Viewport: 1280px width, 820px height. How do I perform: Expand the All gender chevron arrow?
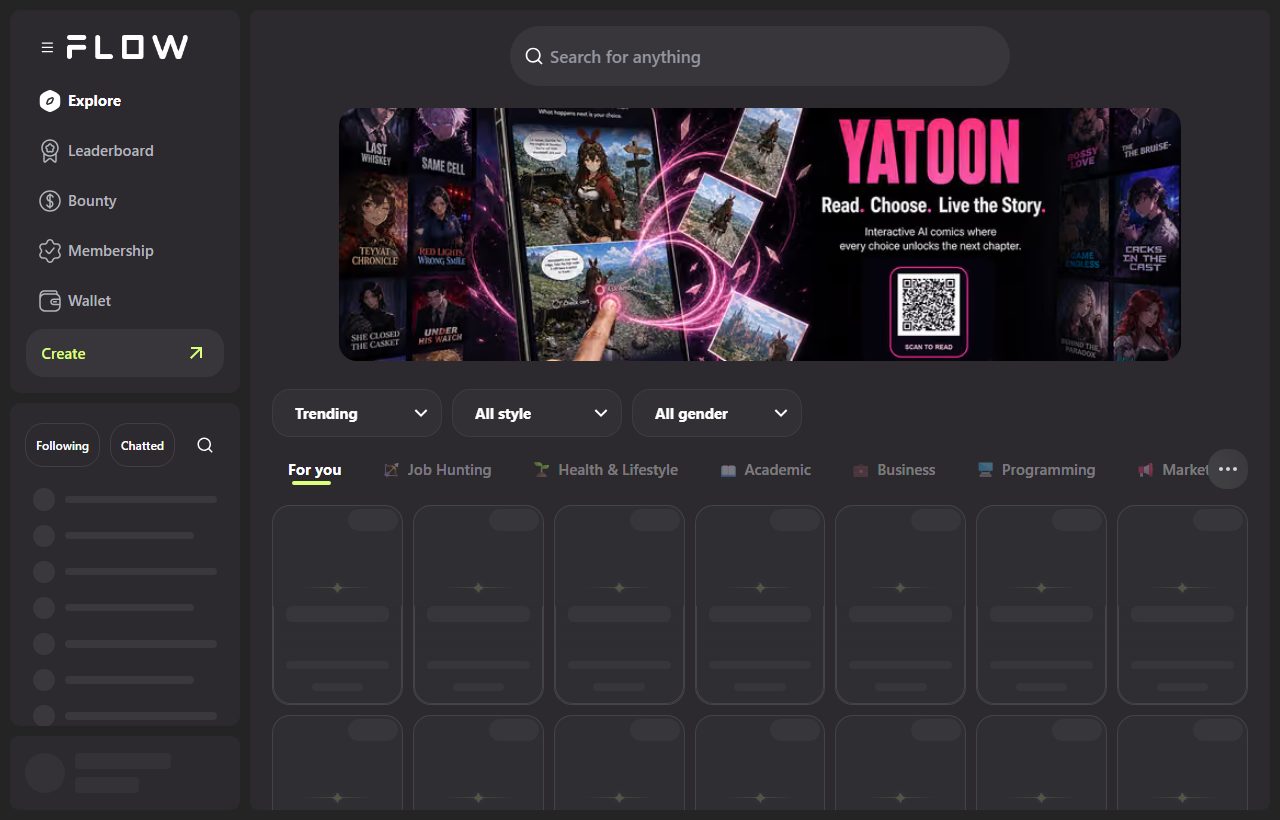coord(781,413)
